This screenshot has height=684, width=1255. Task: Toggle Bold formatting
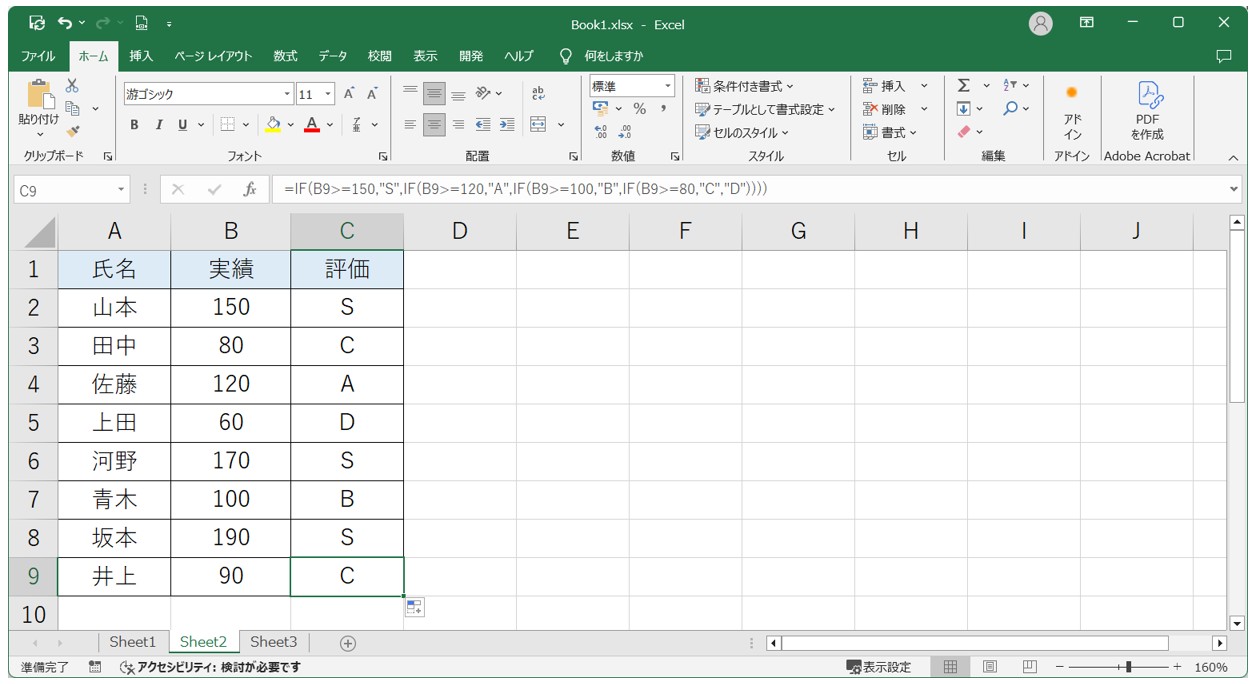tap(134, 125)
